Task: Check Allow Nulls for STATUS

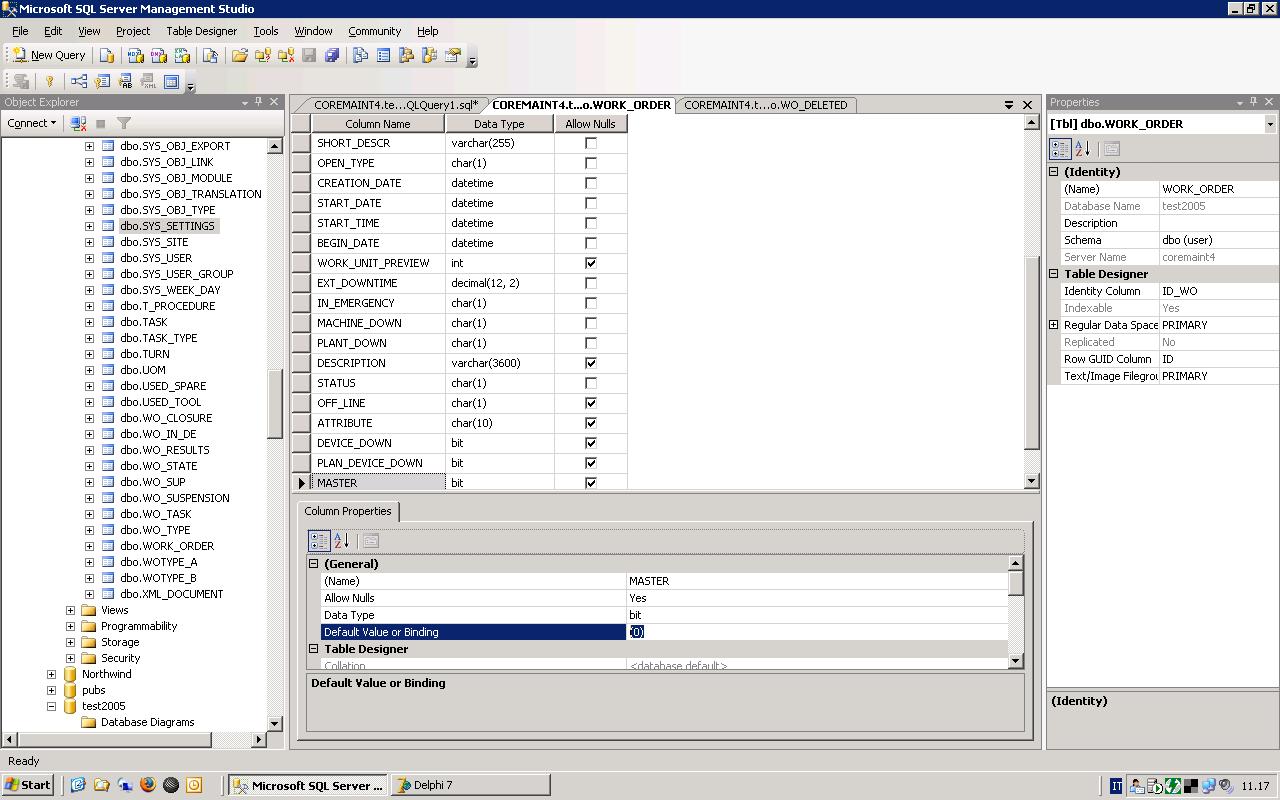Action: 591,383
